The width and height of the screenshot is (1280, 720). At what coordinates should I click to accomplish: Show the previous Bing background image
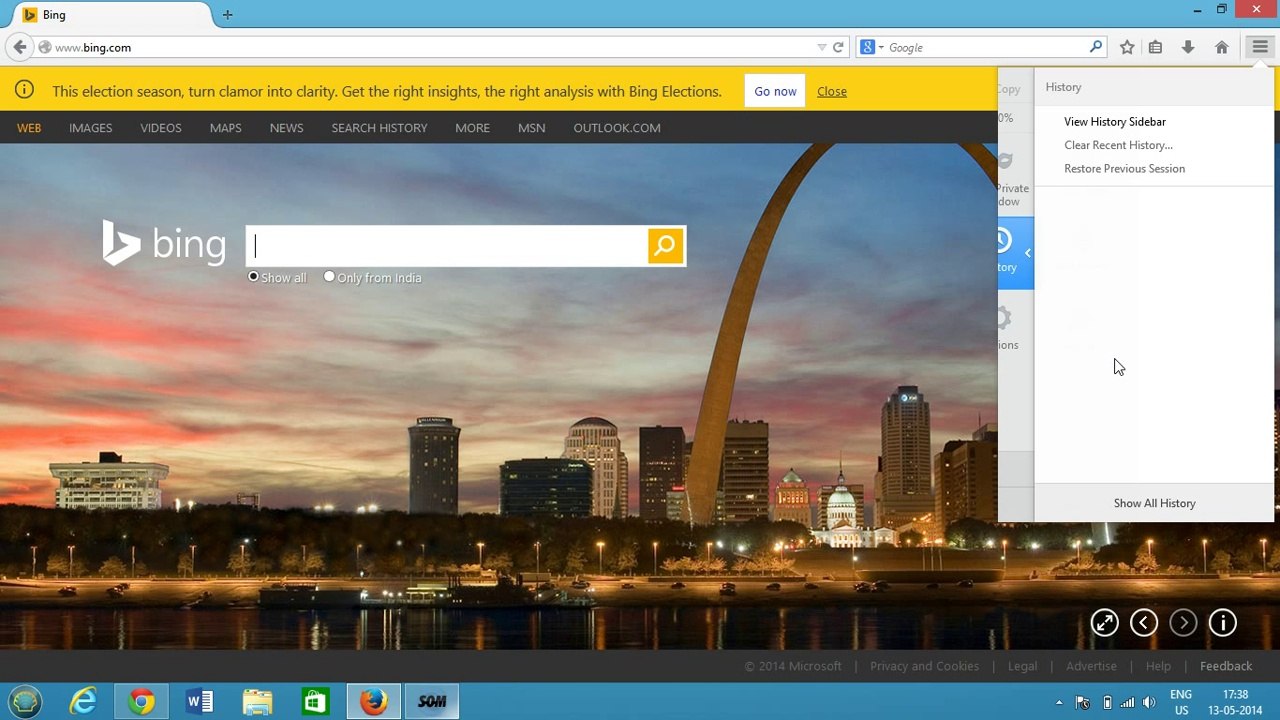[1144, 623]
